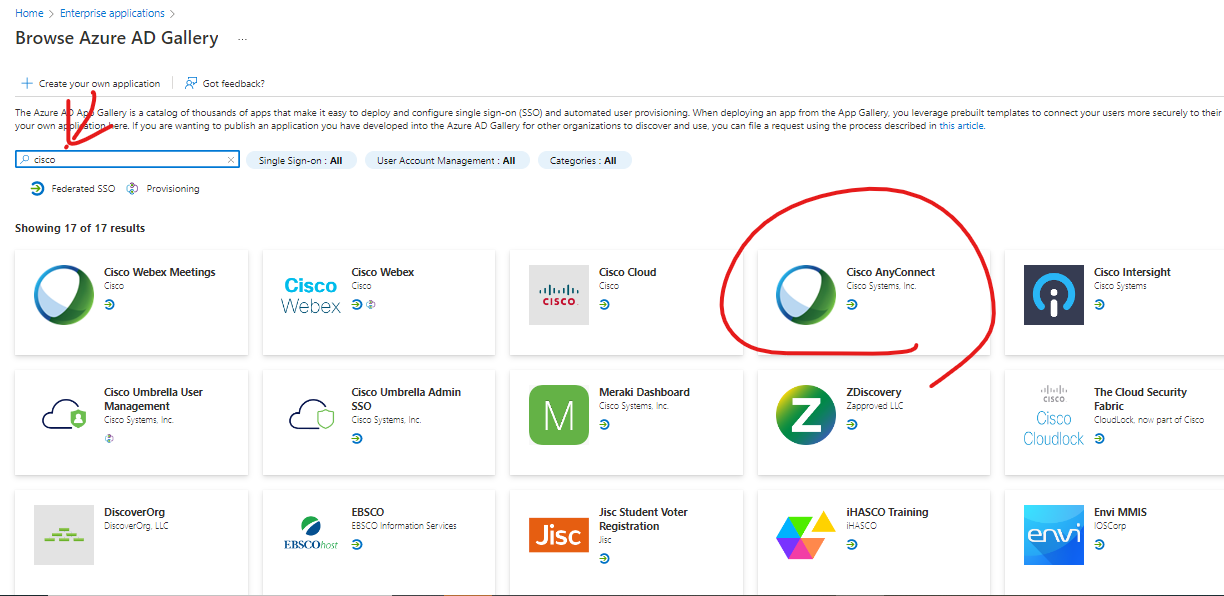Click the Cisco Cloud title text
Image resolution: width=1224 pixels, height=596 pixels.
[628, 272]
